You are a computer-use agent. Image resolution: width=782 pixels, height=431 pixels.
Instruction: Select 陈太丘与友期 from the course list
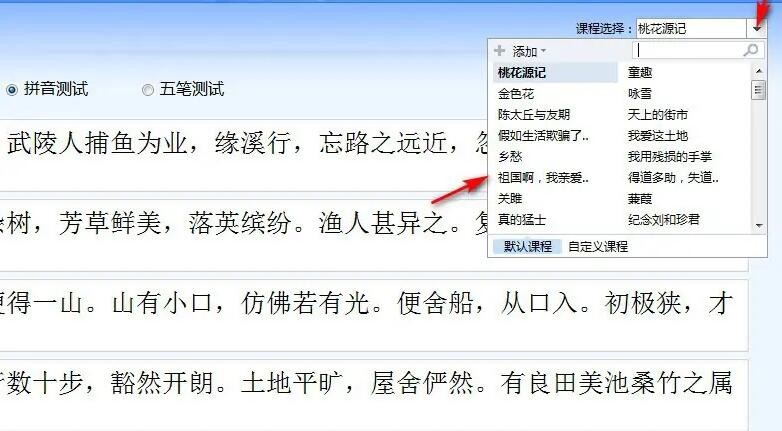point(534,115)
